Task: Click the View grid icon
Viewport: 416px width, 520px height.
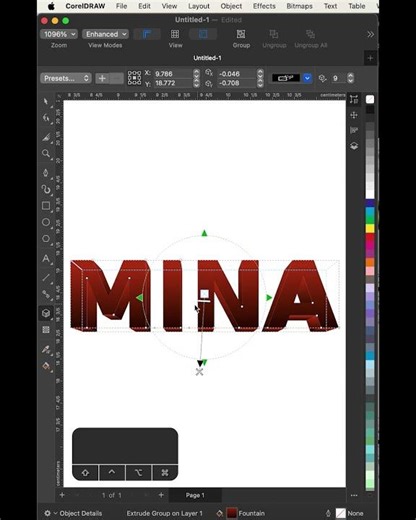Action: pos(175,34)
